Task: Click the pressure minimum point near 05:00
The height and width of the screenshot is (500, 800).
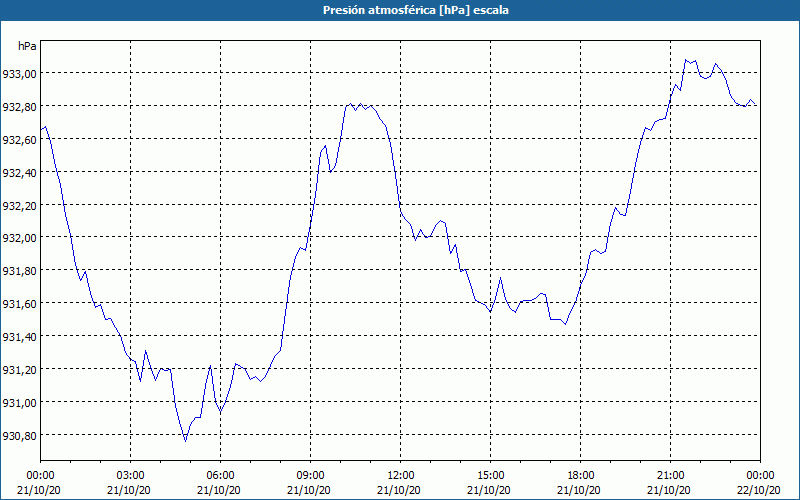Action: tap(186, 441)
